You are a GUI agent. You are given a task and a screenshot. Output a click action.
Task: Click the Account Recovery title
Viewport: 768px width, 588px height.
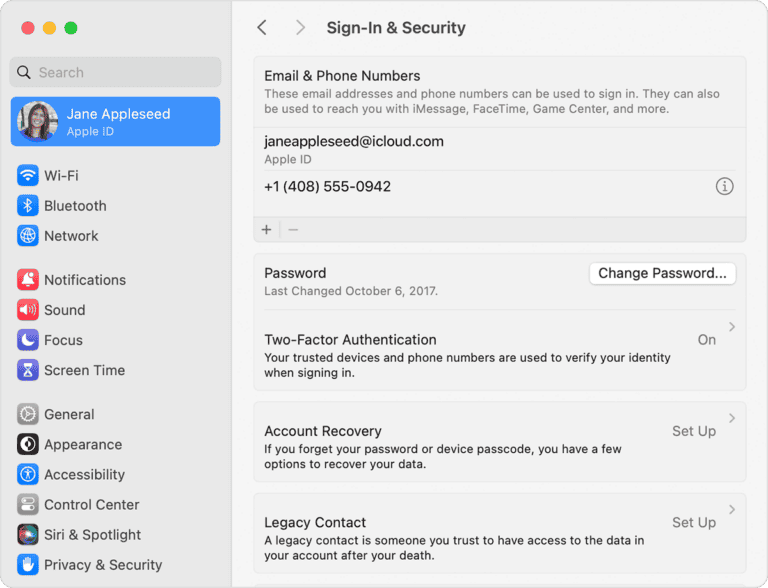[323, 431]
